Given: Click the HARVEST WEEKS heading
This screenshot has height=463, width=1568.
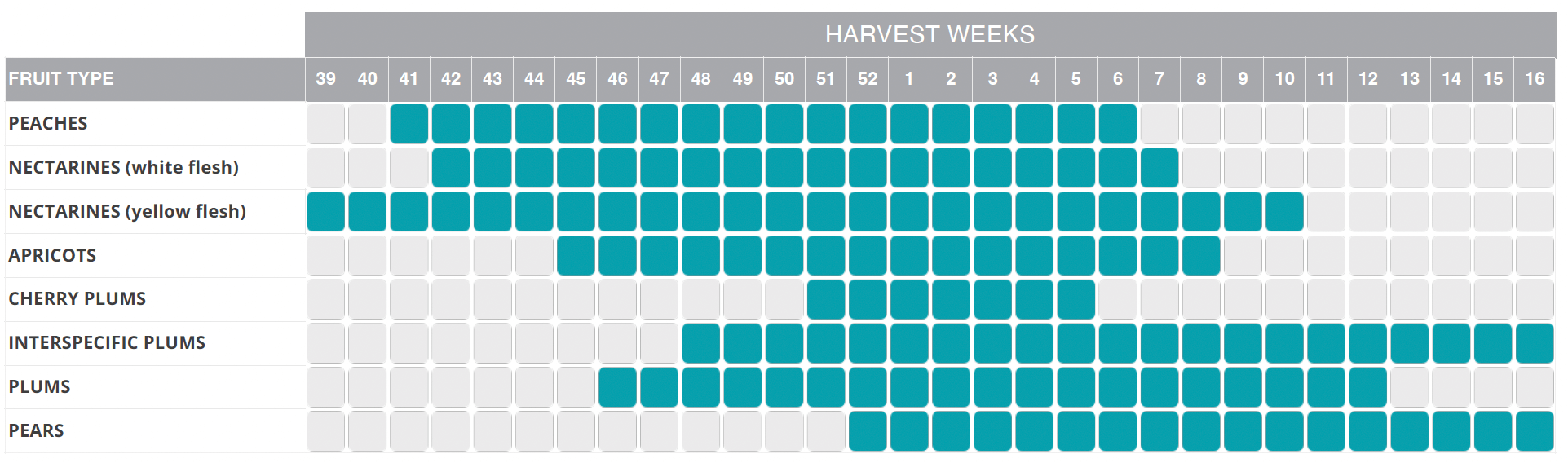Looking at the screenshot, I should click(930, 34).
